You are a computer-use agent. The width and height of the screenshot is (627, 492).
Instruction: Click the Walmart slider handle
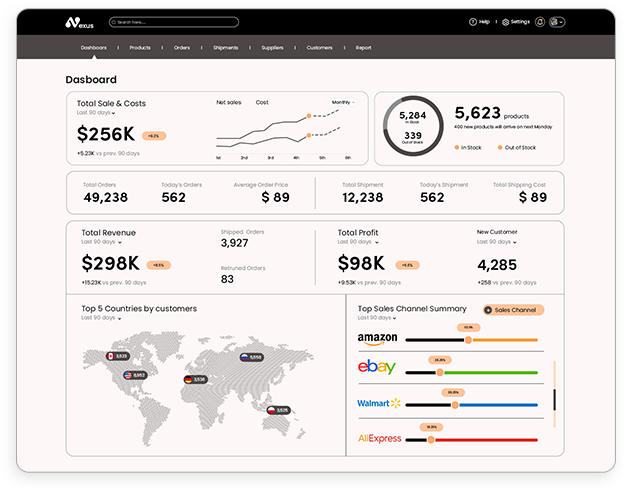[455, 405]
